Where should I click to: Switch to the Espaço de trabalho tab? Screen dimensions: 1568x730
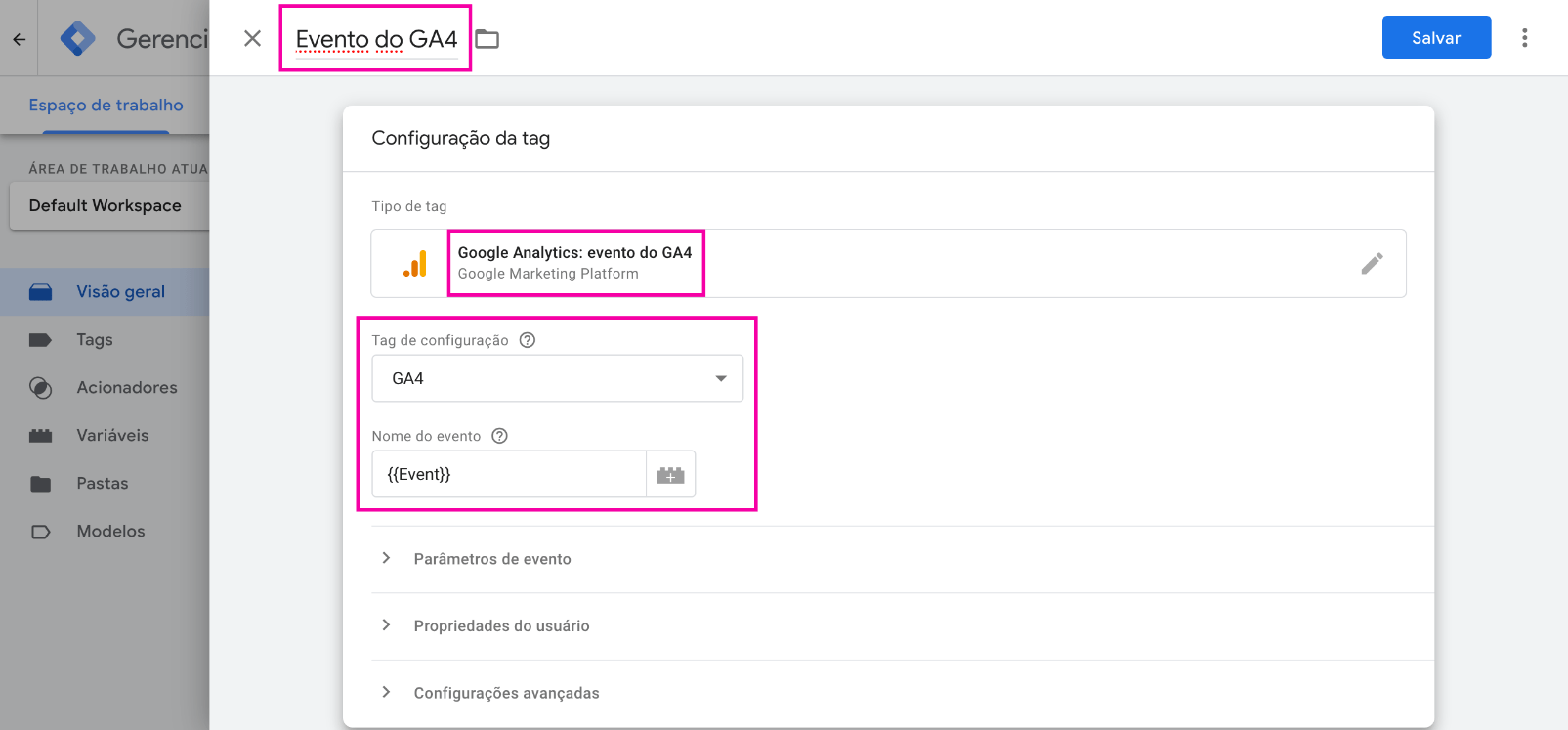[x=106, y=105]
